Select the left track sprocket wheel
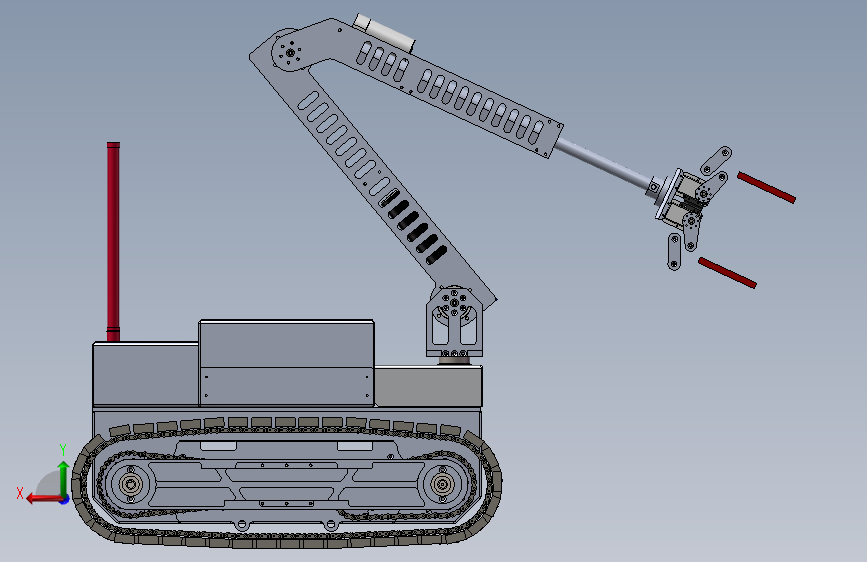 pyautogui.click(x=131, y=485)
